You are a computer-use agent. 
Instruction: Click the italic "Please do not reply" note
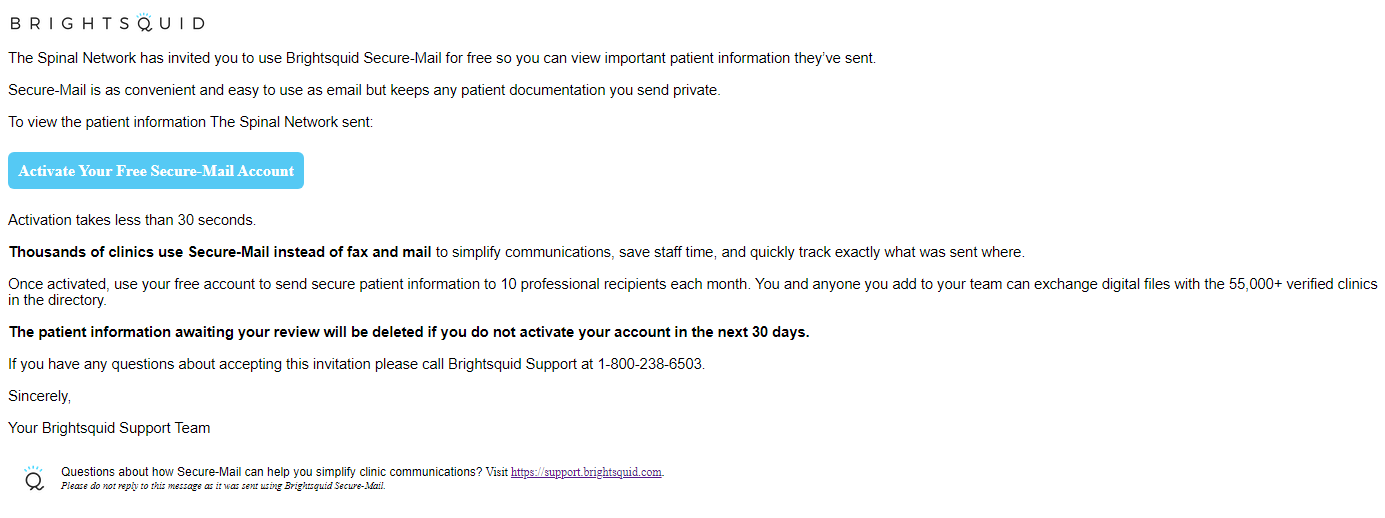pyautogui.click(x=223, y=486)
